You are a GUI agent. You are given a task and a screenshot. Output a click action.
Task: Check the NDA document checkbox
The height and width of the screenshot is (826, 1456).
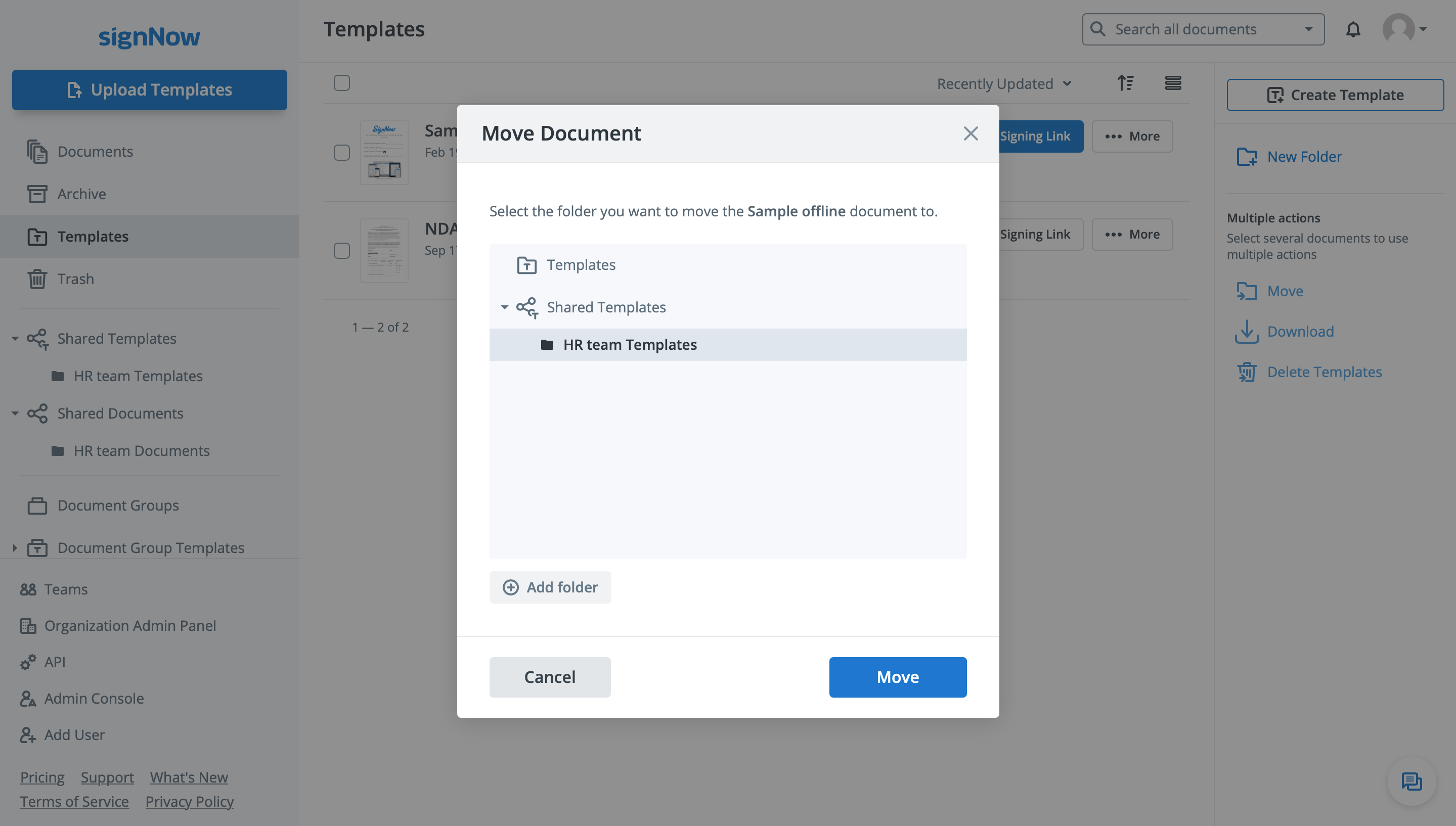coord(342,249)
